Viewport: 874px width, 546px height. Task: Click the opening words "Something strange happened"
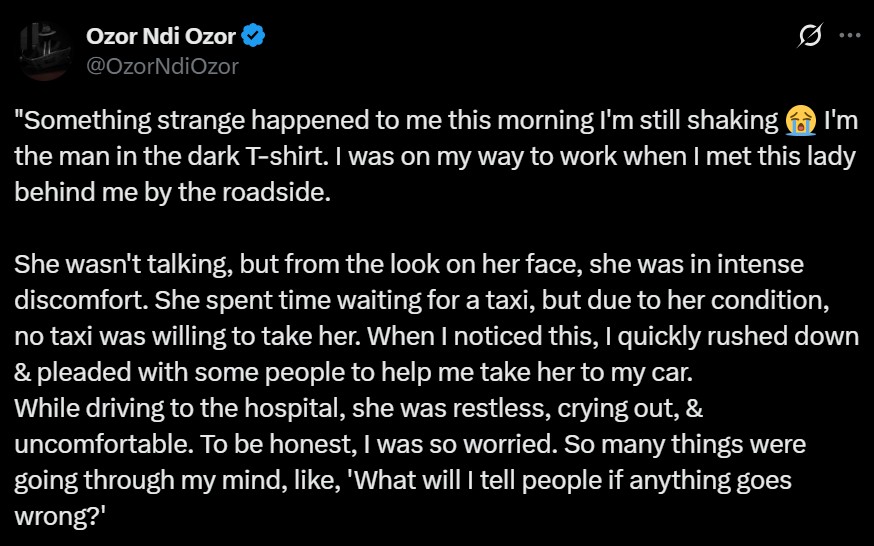[140, 122]
